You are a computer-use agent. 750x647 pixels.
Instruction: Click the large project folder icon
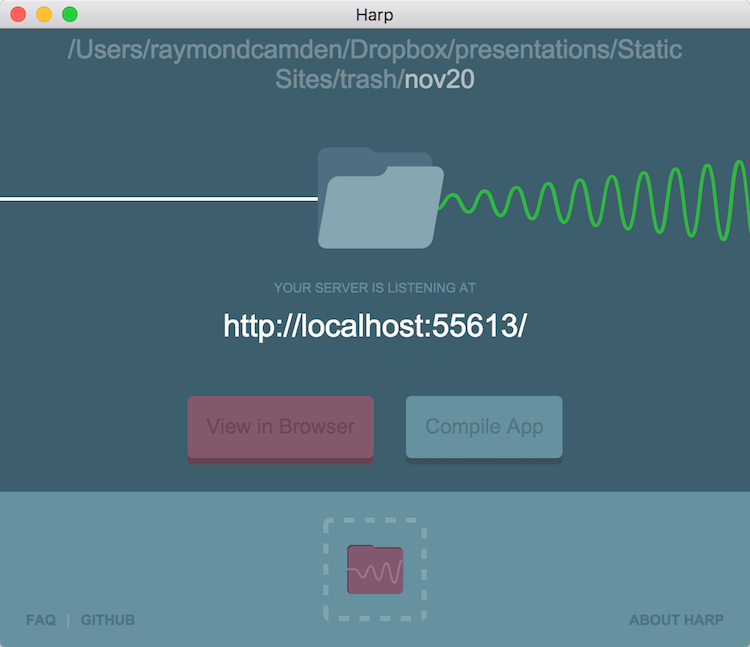[x=381, y=198]
